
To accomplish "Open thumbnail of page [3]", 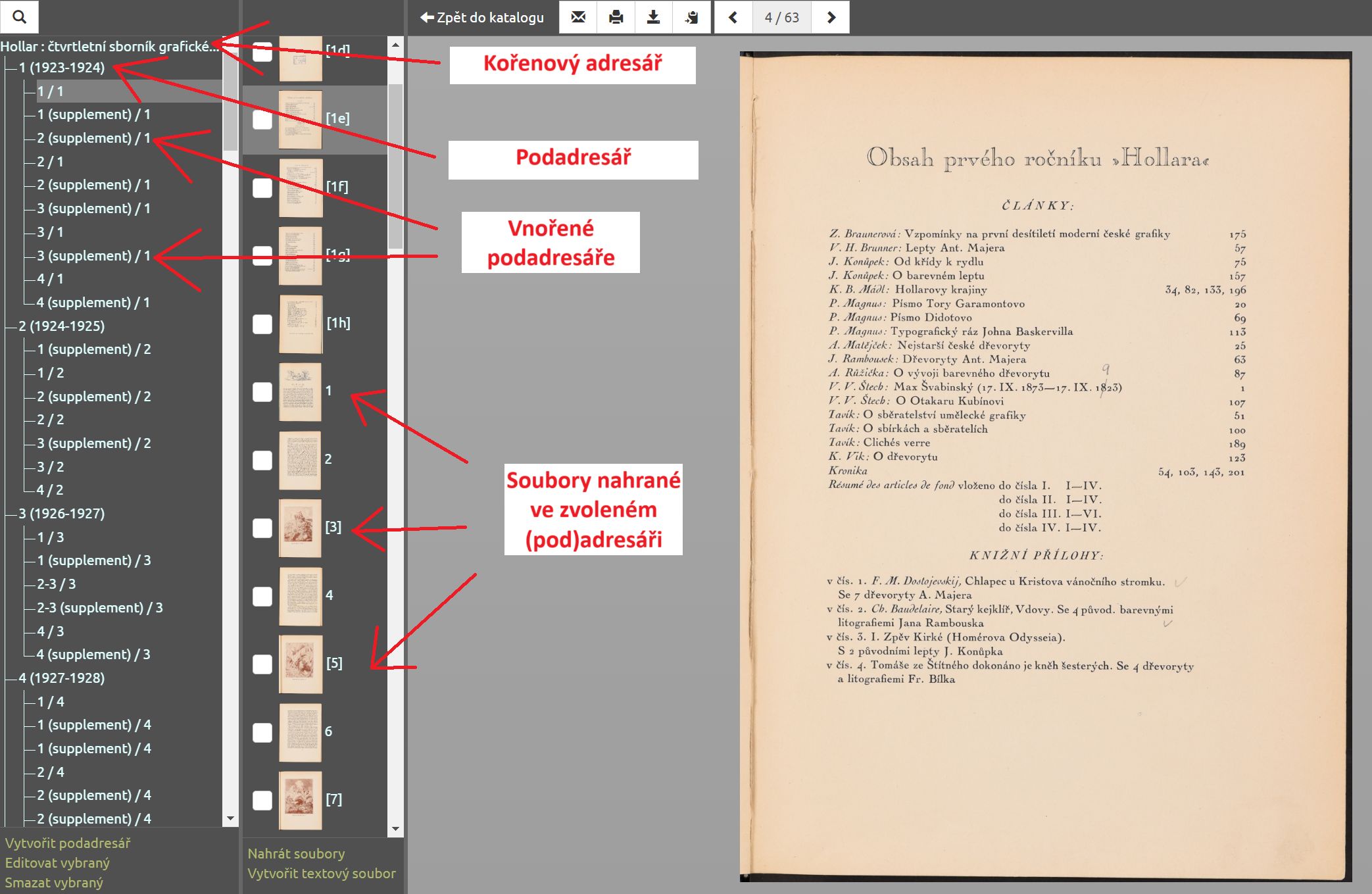I will pyautogui.click(x=301, y=528).
